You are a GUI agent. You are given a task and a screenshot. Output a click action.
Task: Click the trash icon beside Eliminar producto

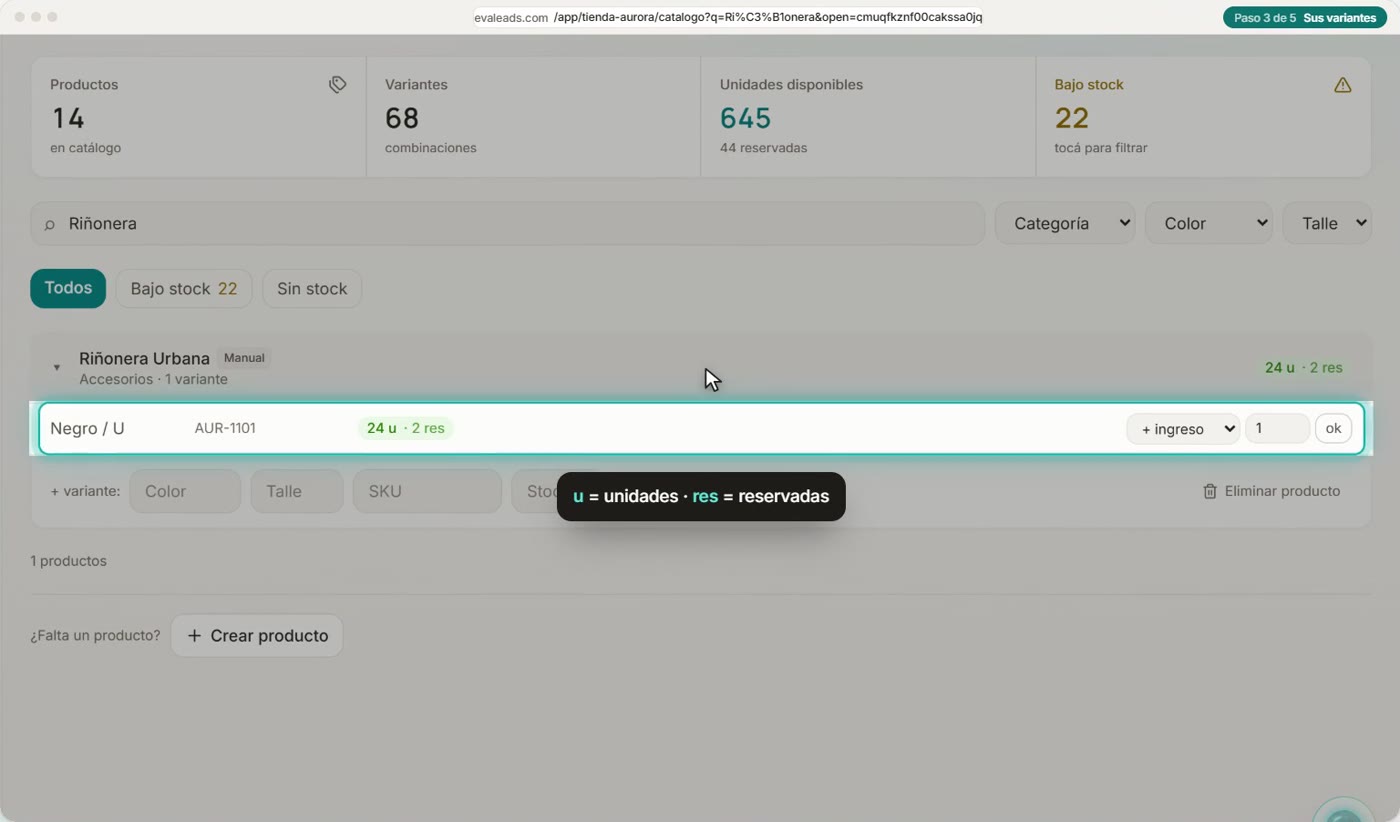click(x=1210, y=491)
